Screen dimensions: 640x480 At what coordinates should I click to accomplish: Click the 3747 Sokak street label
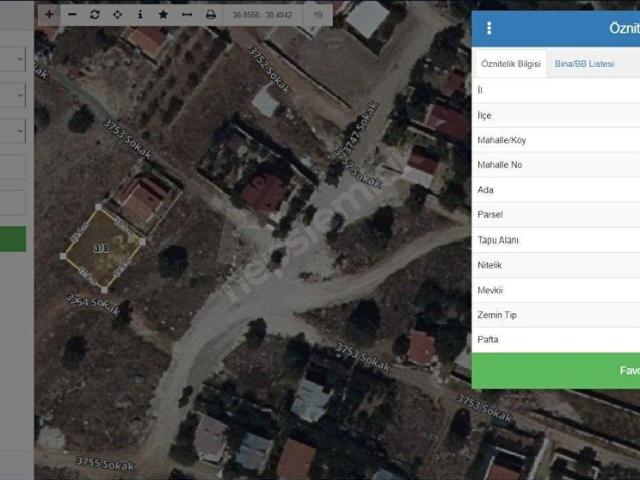point(357,130)
